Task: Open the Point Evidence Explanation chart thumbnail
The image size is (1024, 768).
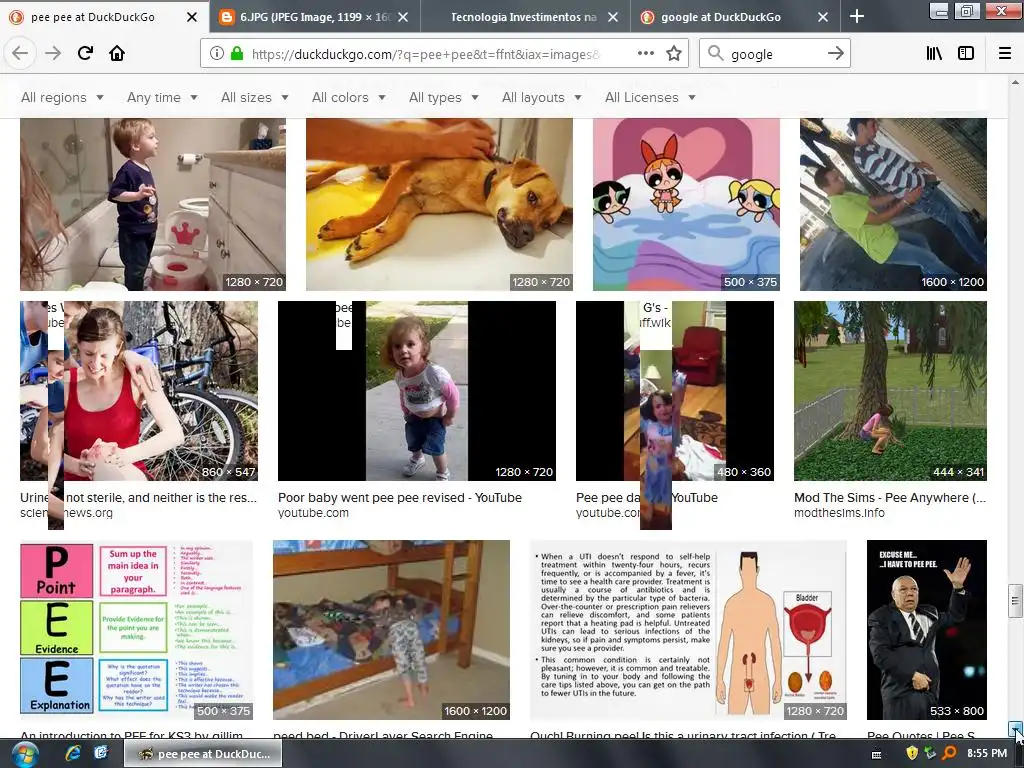Action: coord(136,630)
